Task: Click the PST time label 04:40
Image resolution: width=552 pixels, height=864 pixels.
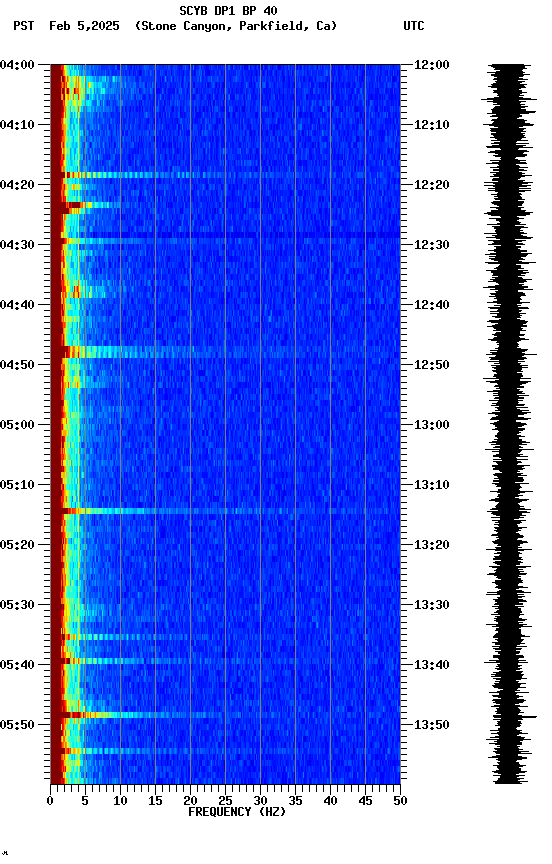Action: tap(17, 305)
